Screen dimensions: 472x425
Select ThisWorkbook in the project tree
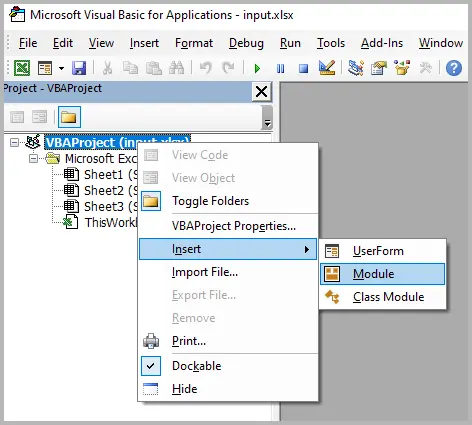click(111, 222)
